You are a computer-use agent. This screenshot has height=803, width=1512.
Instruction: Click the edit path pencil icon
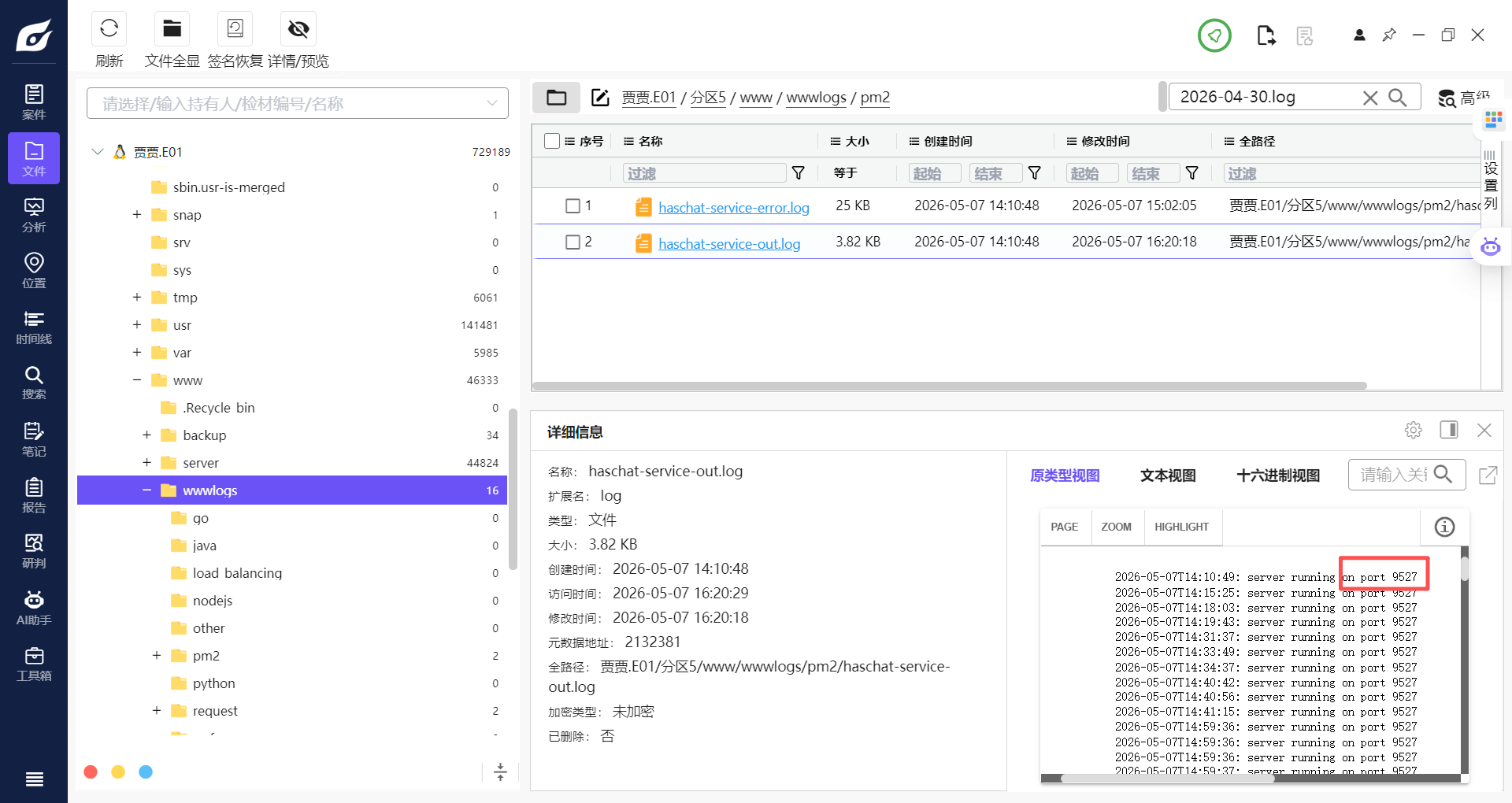coord(600,98)
